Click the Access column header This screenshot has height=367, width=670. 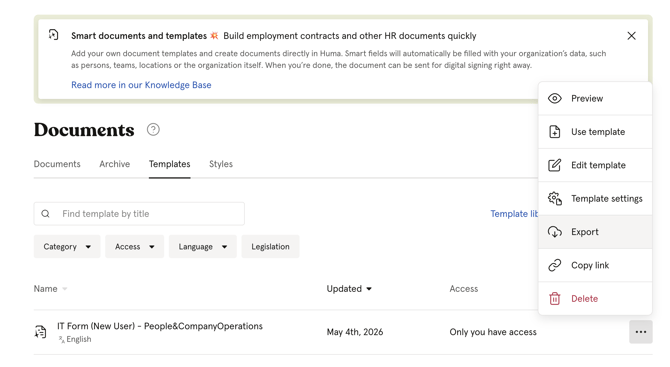pos(464,289)
